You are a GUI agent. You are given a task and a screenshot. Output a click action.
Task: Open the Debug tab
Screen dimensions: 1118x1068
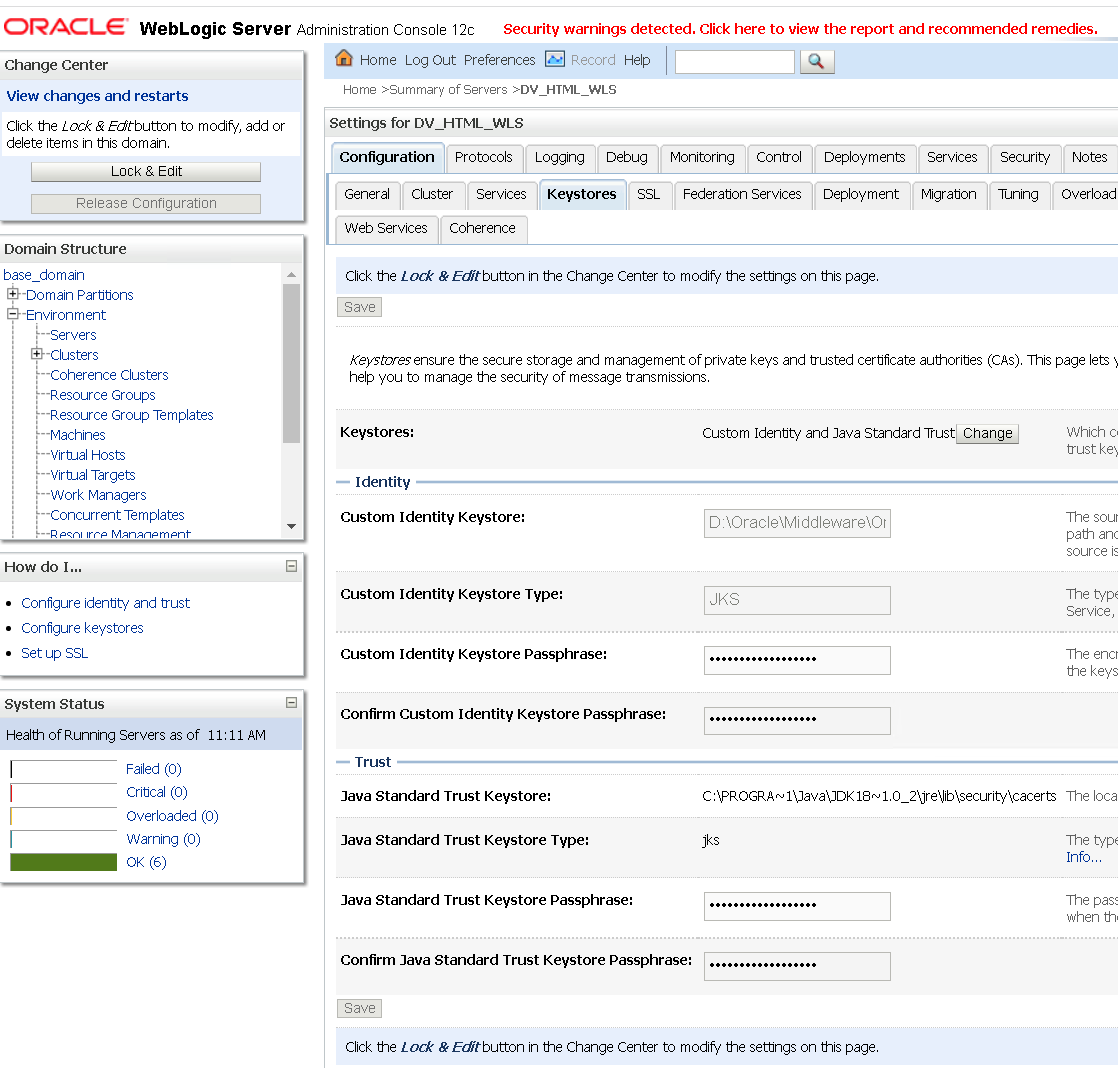click(627, 158)
